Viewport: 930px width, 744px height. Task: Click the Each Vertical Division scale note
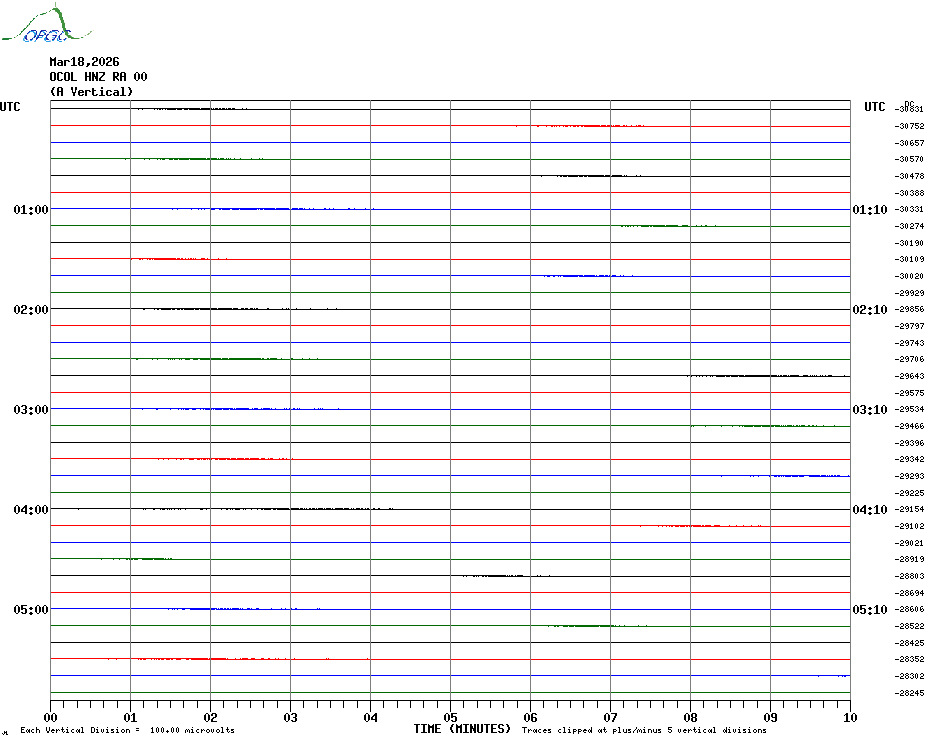coord(127,731)
